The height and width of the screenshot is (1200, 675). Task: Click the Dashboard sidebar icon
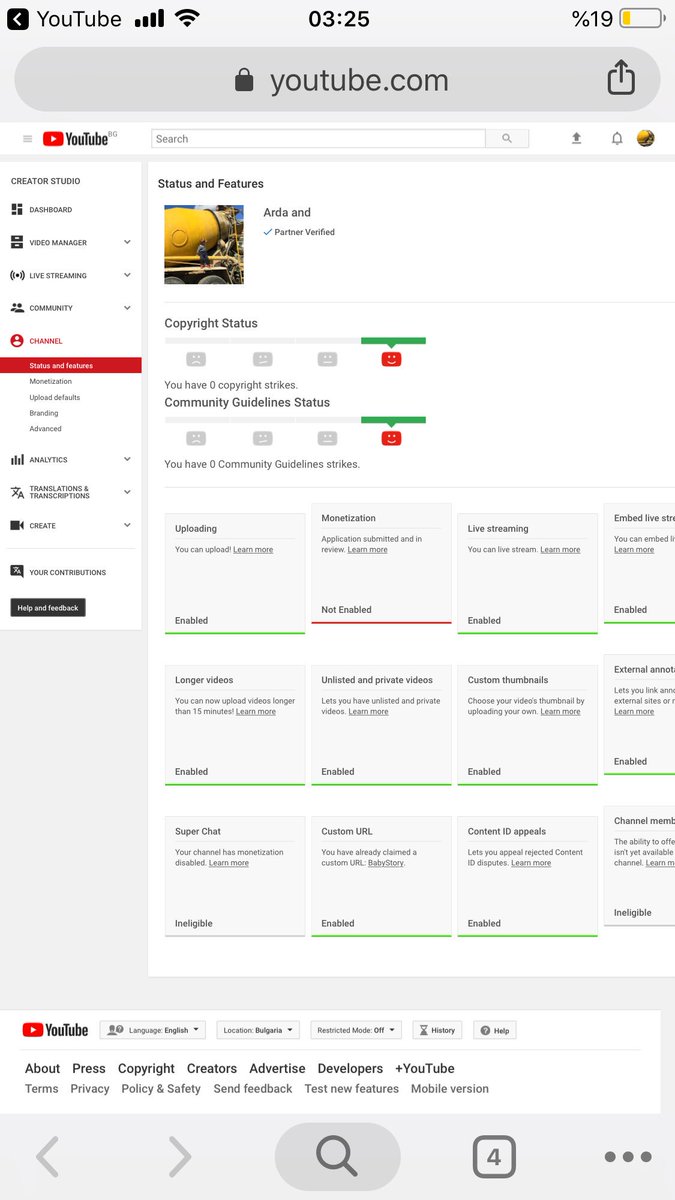click(17, 210)
